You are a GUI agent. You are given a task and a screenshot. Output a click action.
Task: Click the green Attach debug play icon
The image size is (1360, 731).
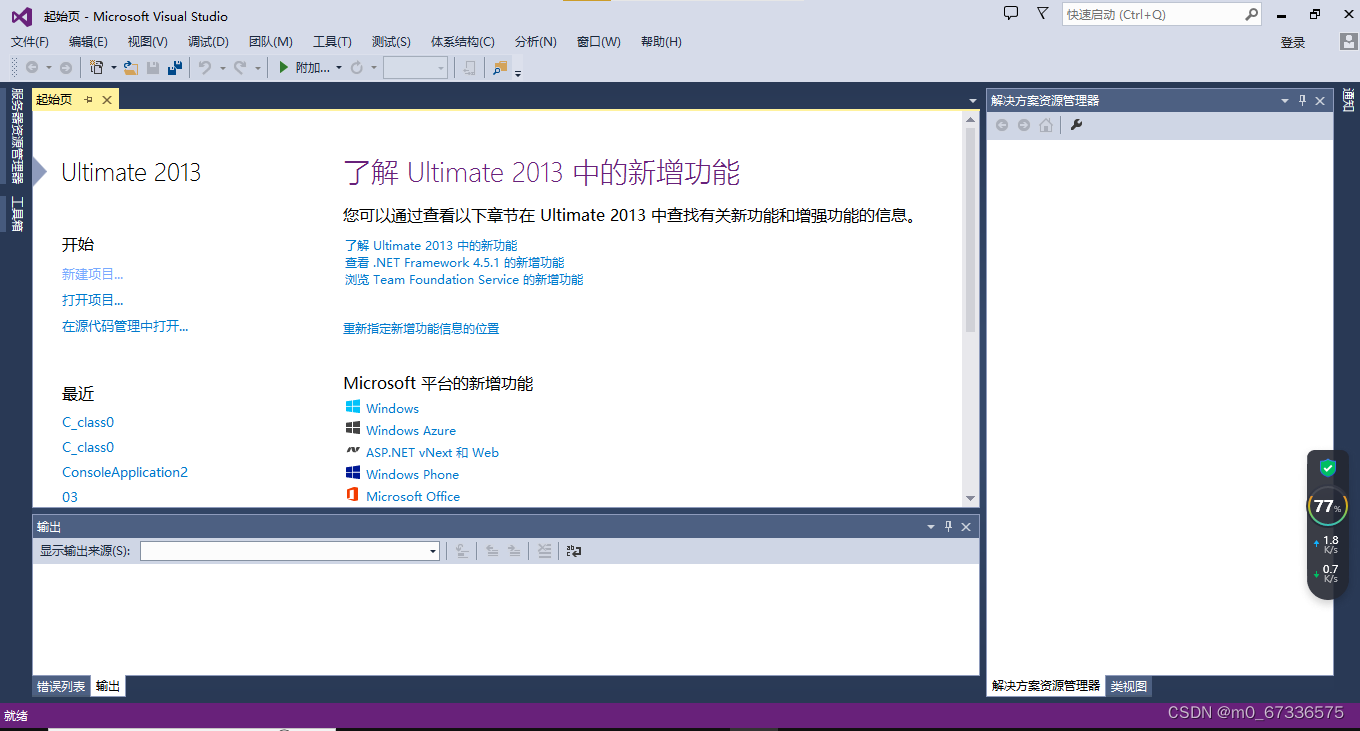[x=283, y=67]
